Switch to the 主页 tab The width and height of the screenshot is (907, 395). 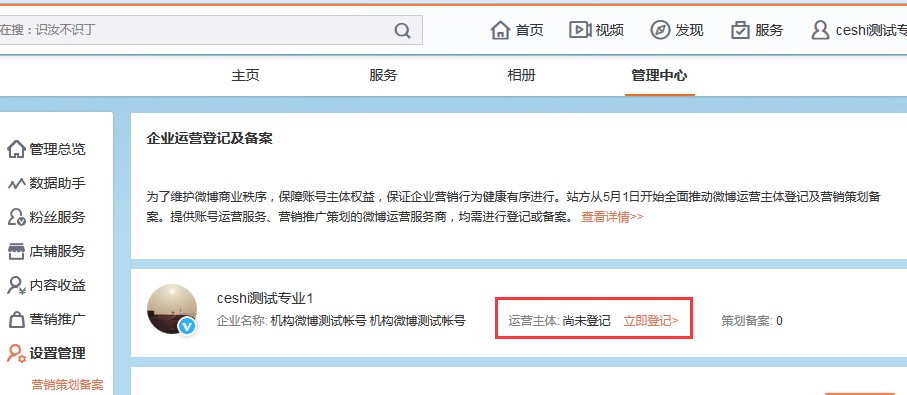tap(245, 75)
